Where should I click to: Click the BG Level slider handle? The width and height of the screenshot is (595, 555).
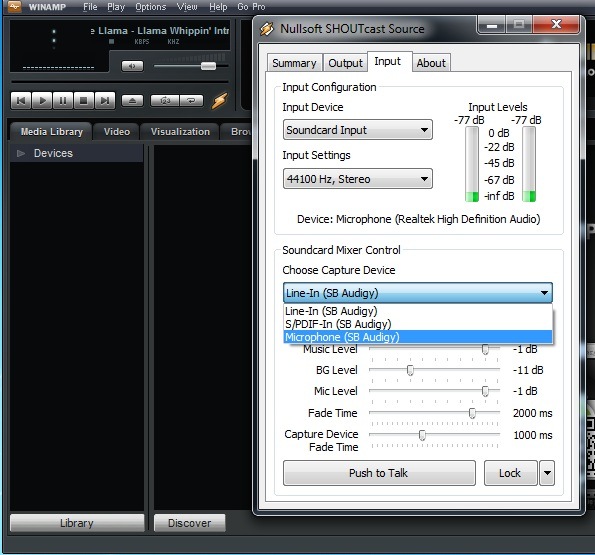(410, 370)
